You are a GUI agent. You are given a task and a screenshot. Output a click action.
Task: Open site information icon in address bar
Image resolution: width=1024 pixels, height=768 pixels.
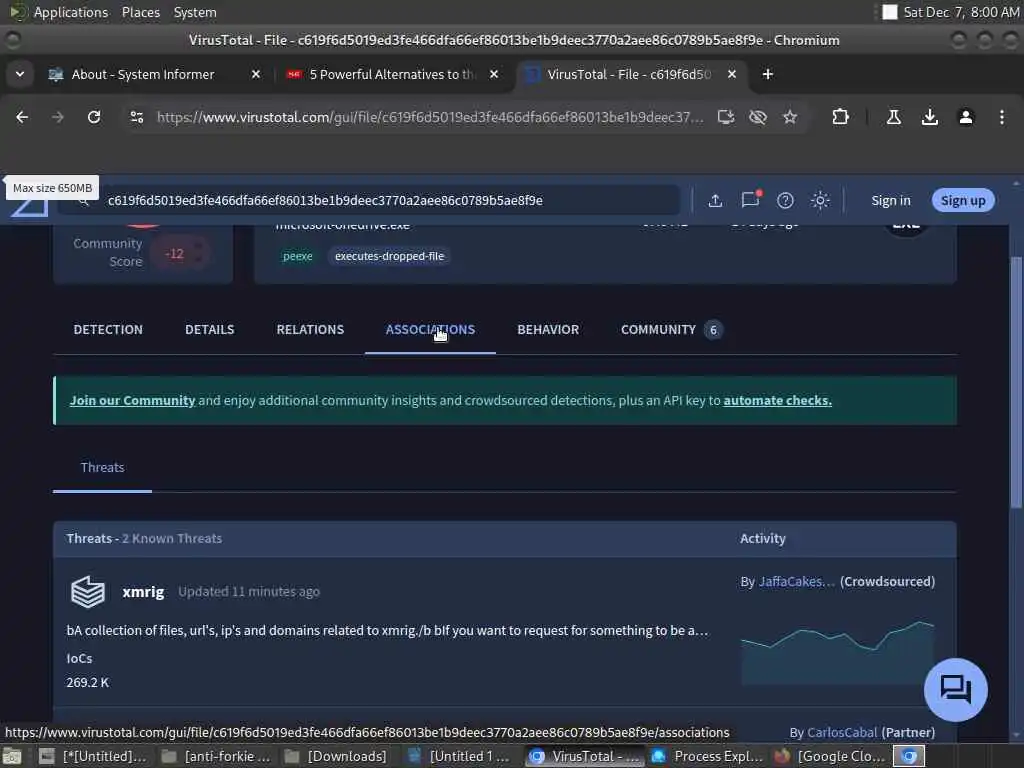coord(136,117)
